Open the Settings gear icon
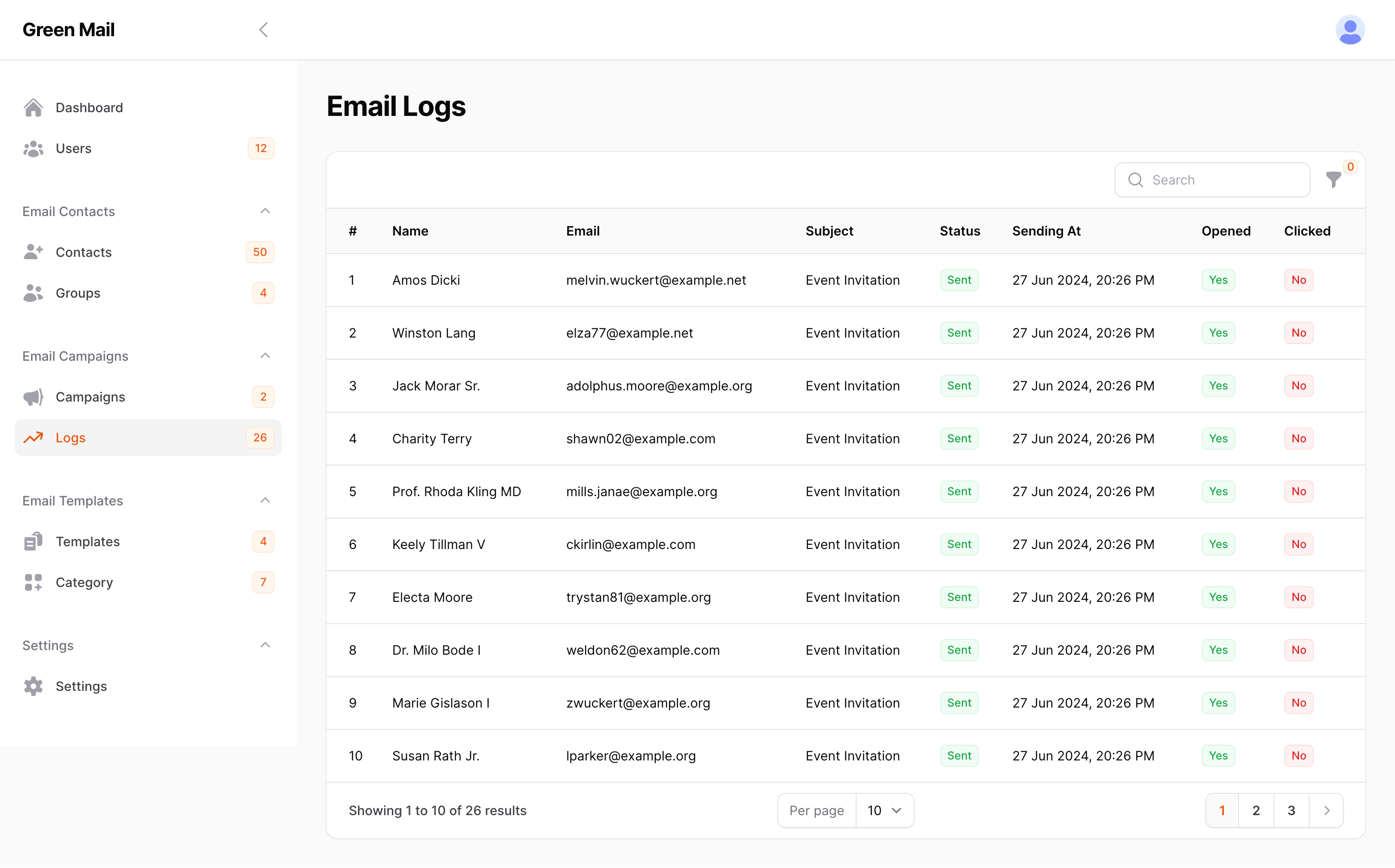Image resolution: width=1395 pixels, height=868 pixels. tap(33, 686)
